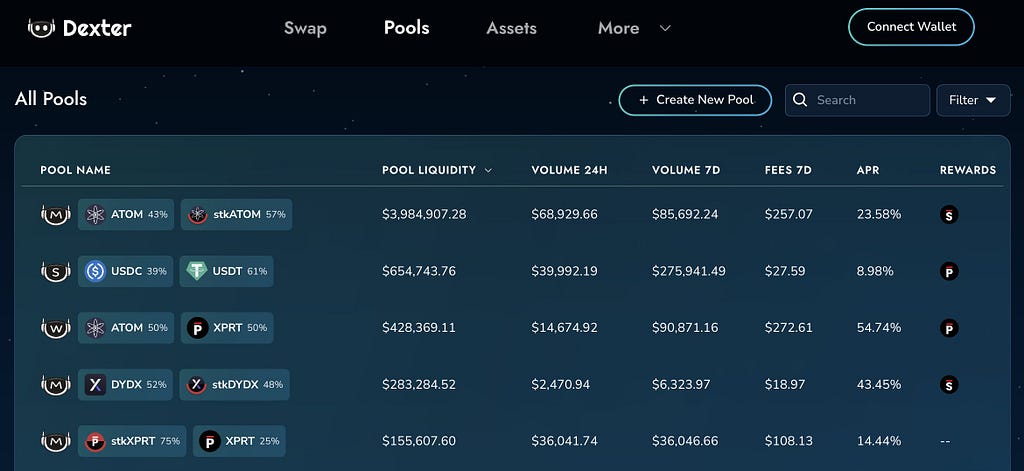Click the reward icon in ATOM/XPRT row
1024x471 pixels.
[x=949, y=328]
